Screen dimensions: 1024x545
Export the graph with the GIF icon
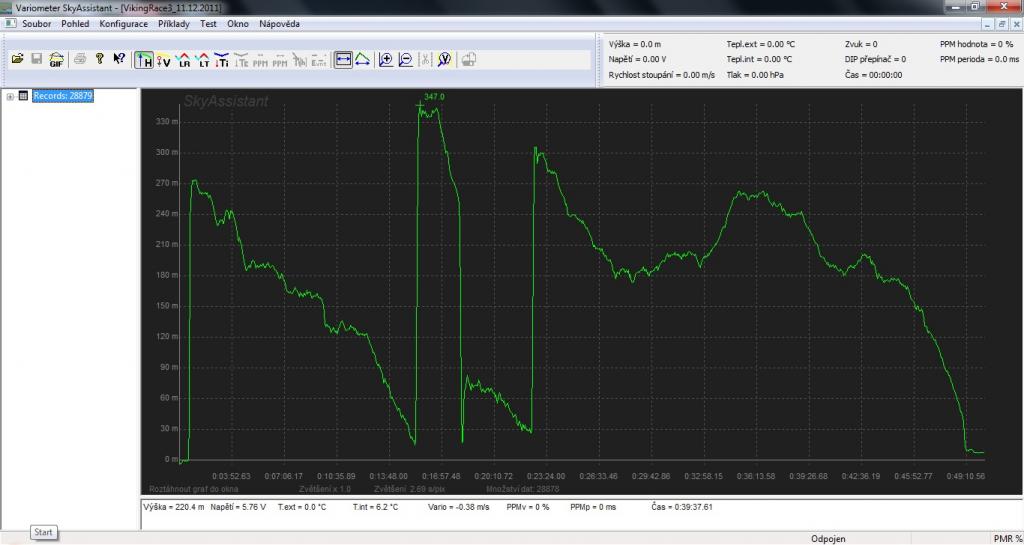[56, 59]
